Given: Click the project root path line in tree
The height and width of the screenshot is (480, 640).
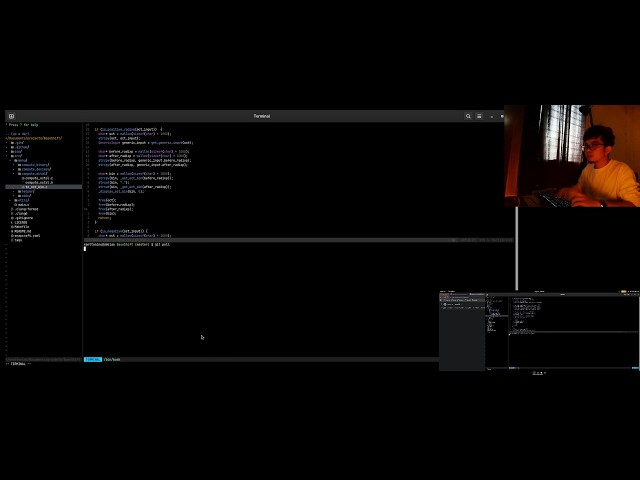Looking at the screenshot, I should [33, 138].
